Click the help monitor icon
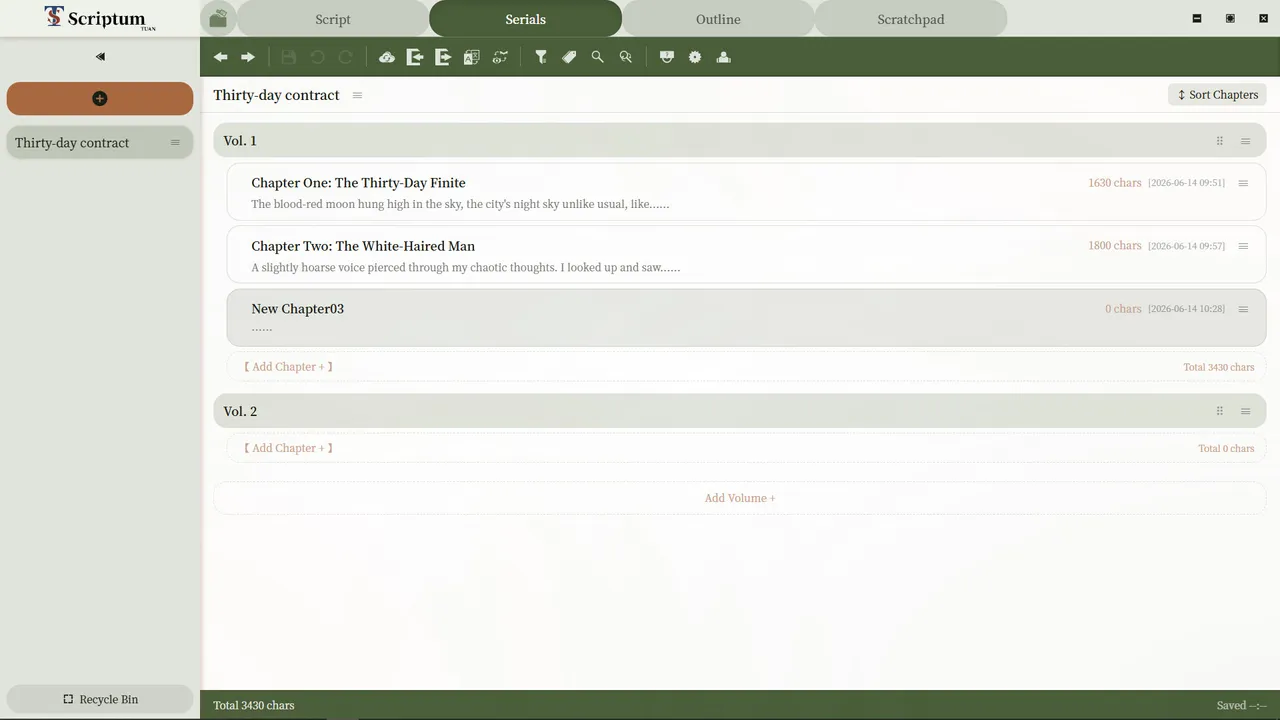 pyautogui.click(x=667, y=57)
